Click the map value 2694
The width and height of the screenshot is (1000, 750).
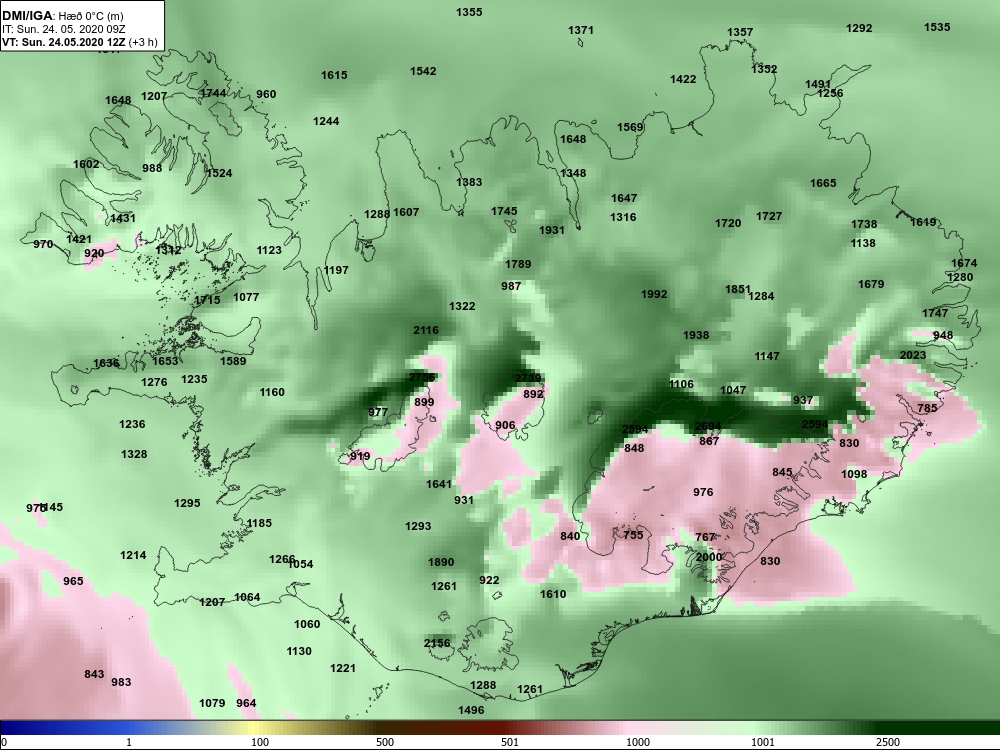(x=708, y=427)
